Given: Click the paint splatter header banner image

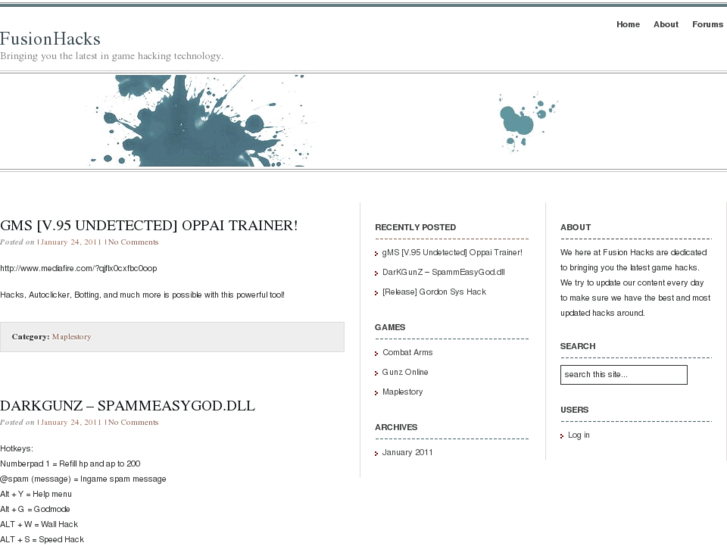Looking at the screenshot, I should 364,121.
